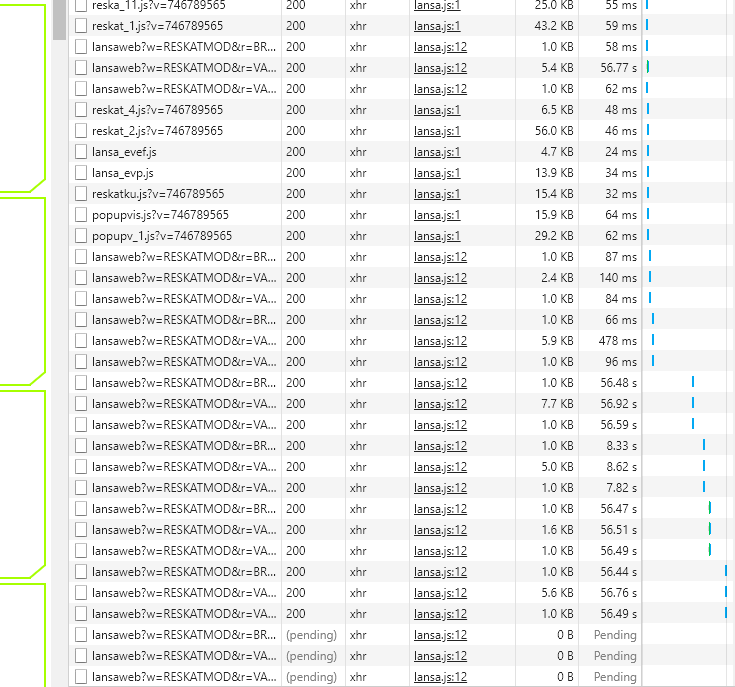Open the lansa.js:1 initiator link for popupvis.js
Viewport: 735px width, 687px height.
(x=437, y=215)
